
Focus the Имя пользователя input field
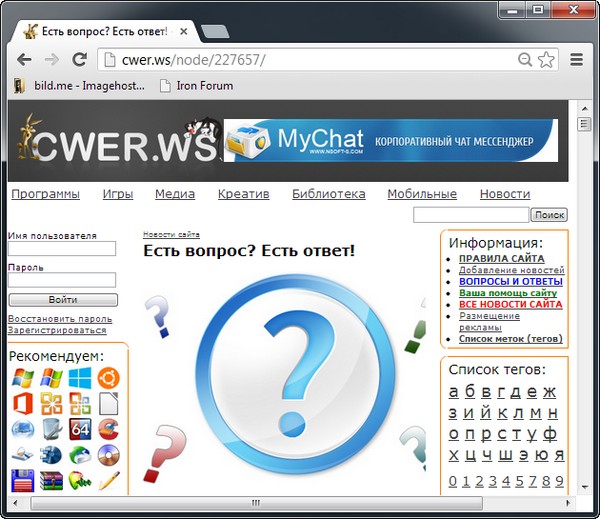(x=62, y=249)
